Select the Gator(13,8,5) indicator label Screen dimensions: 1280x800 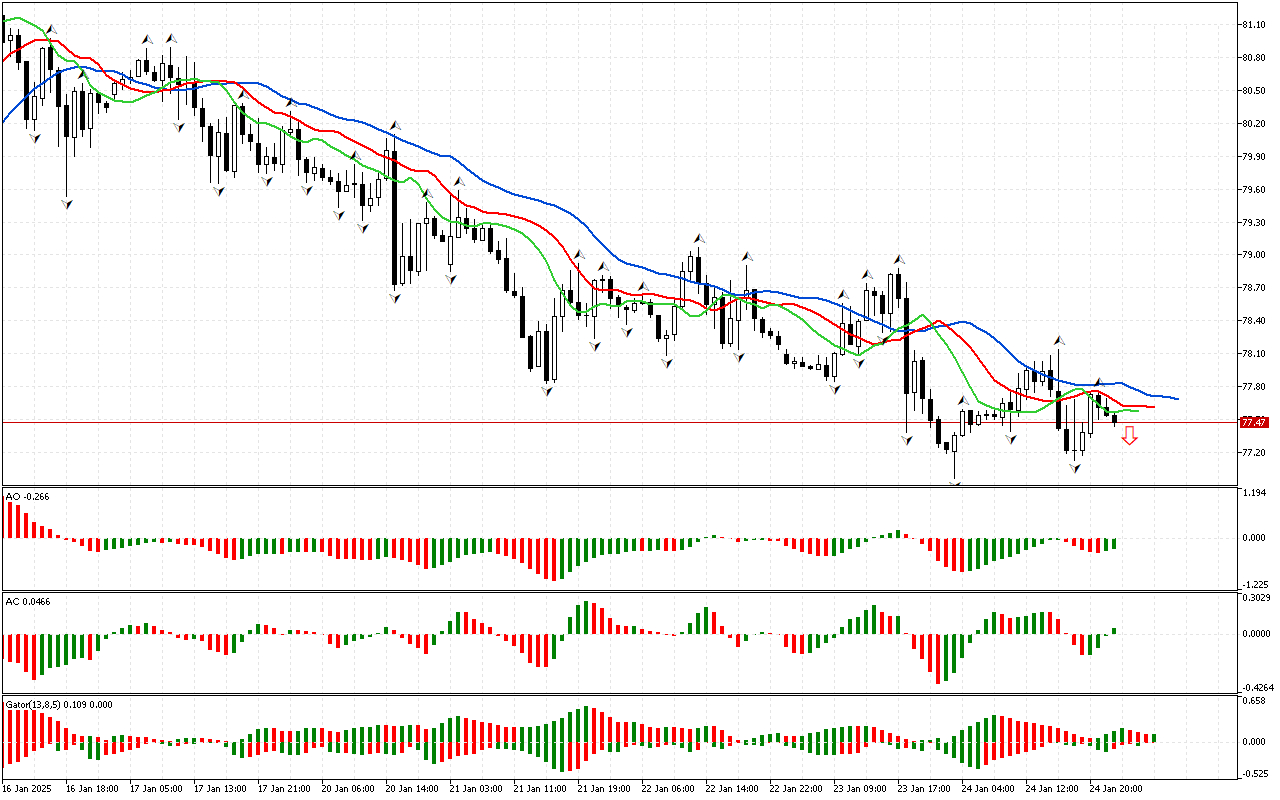[x=58, y=704]
